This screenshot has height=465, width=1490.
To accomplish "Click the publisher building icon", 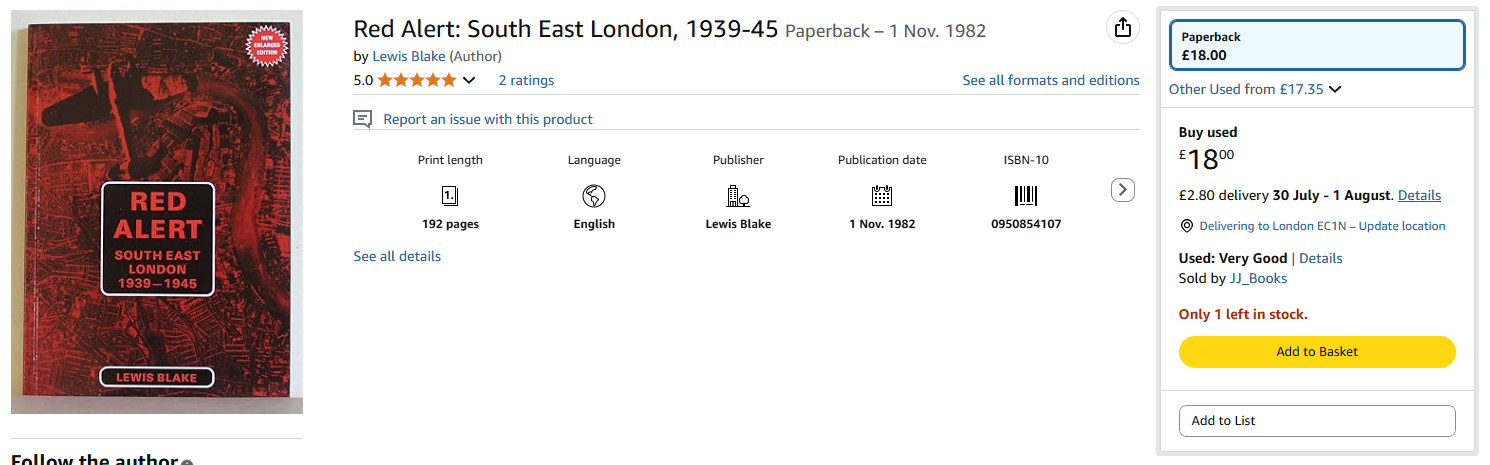I will point(738,196).
